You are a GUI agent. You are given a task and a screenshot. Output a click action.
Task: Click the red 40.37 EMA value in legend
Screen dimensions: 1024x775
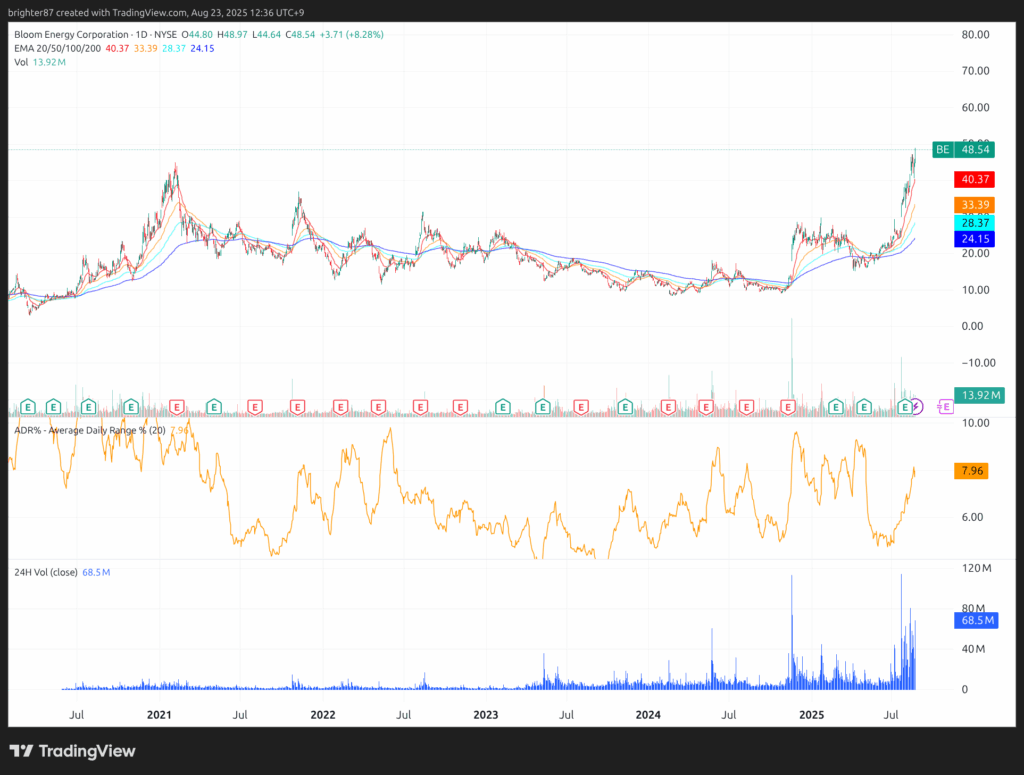click(118, 48)
